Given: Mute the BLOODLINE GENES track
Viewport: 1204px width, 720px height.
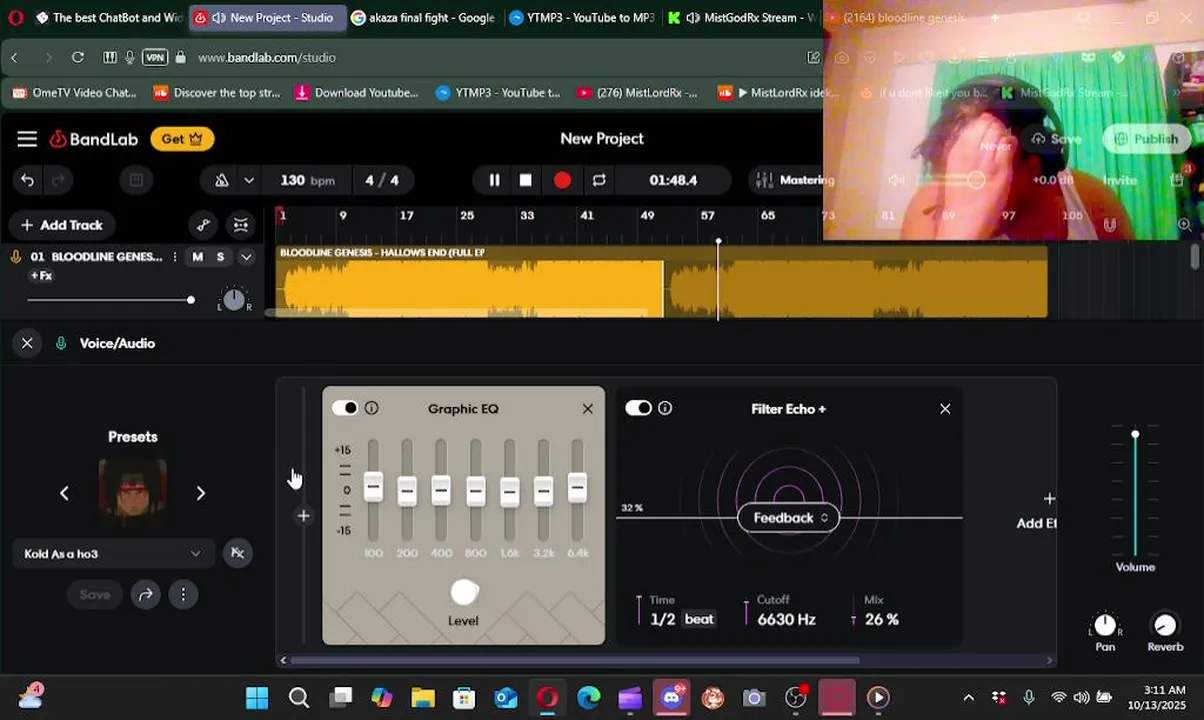Looking at the screenshot, I should click(x=197, y=257).
